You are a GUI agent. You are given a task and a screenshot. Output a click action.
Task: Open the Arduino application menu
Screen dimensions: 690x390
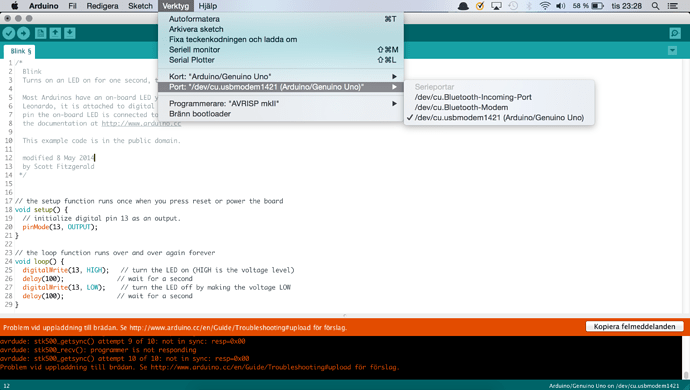[x=44, y=6]
